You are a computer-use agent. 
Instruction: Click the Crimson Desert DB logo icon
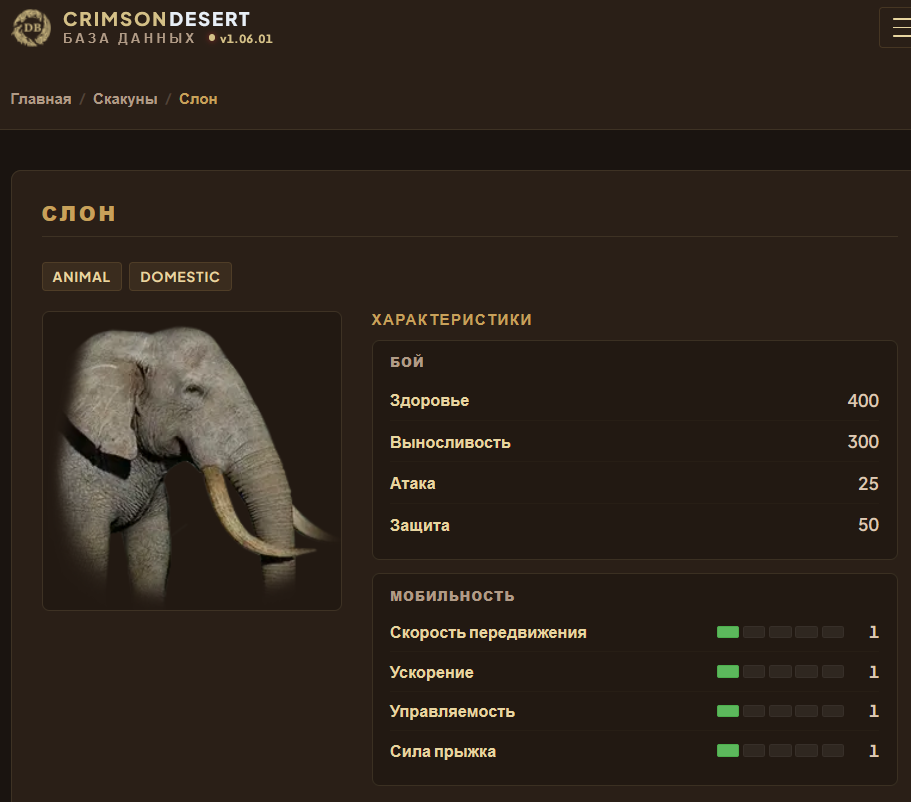pos(31,27)
